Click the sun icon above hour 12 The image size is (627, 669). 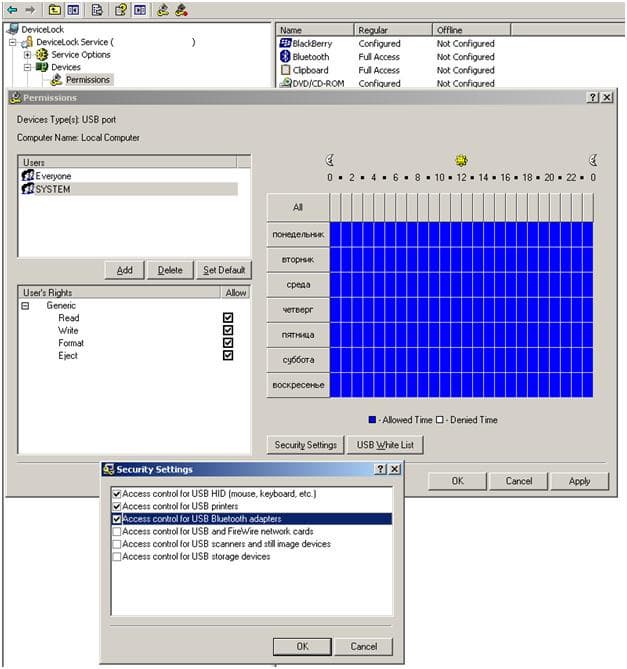[x=461, y=160]
